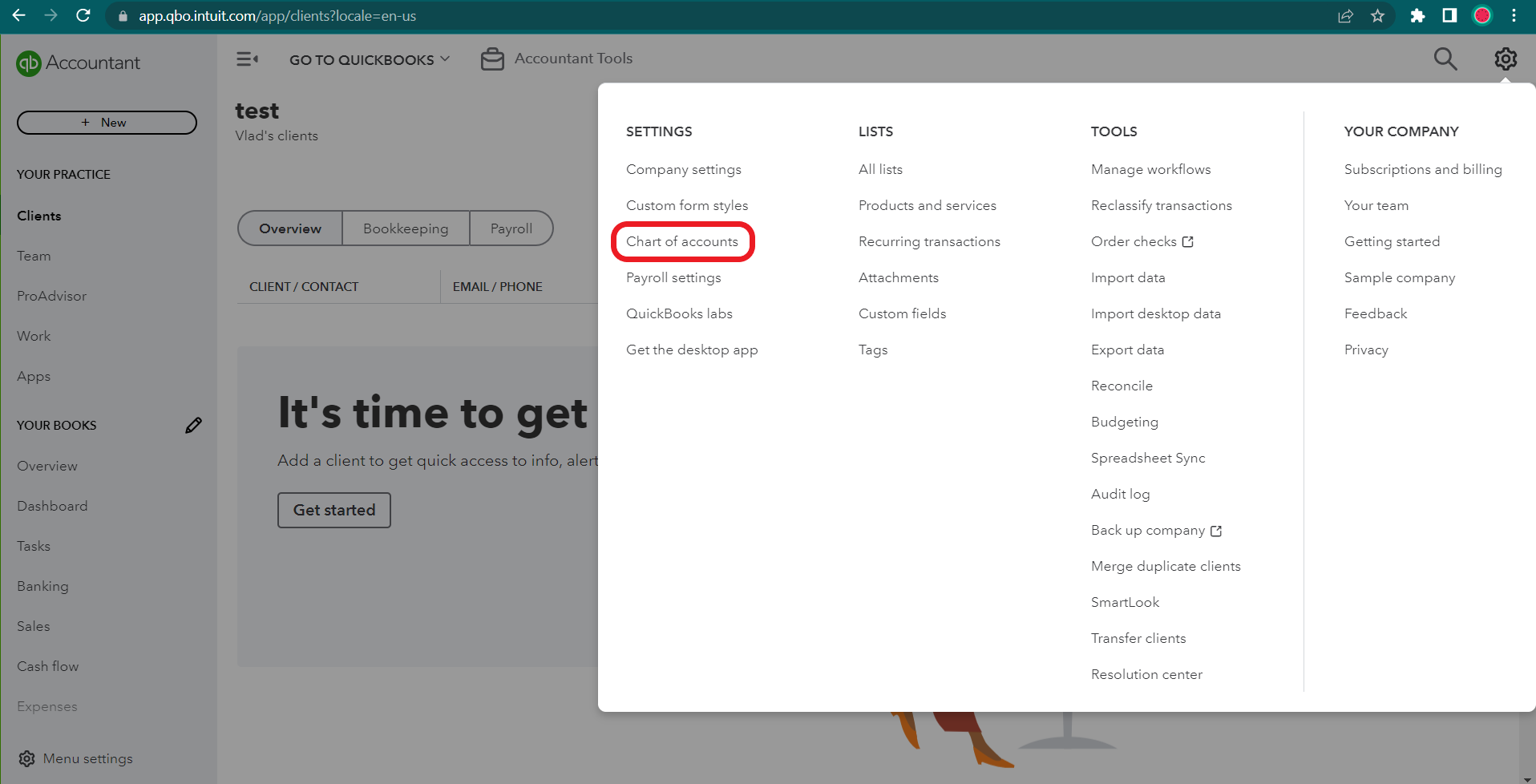The height and width of the screenshot is (784, 1536).
Task: Open the Chrome profile avatar
Action: click(x=1482, y=15)
